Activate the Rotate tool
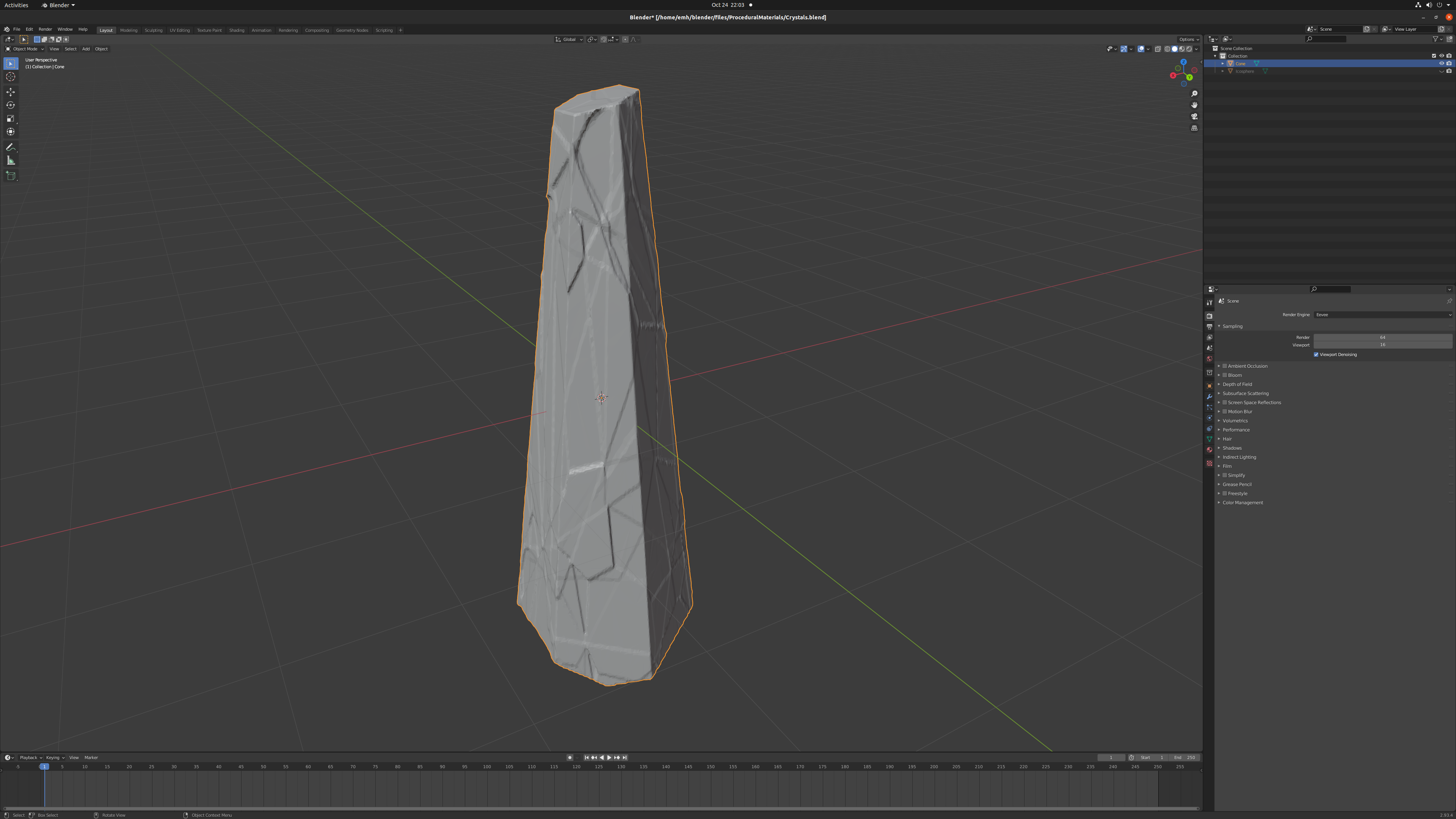 (x=11, y=105)
